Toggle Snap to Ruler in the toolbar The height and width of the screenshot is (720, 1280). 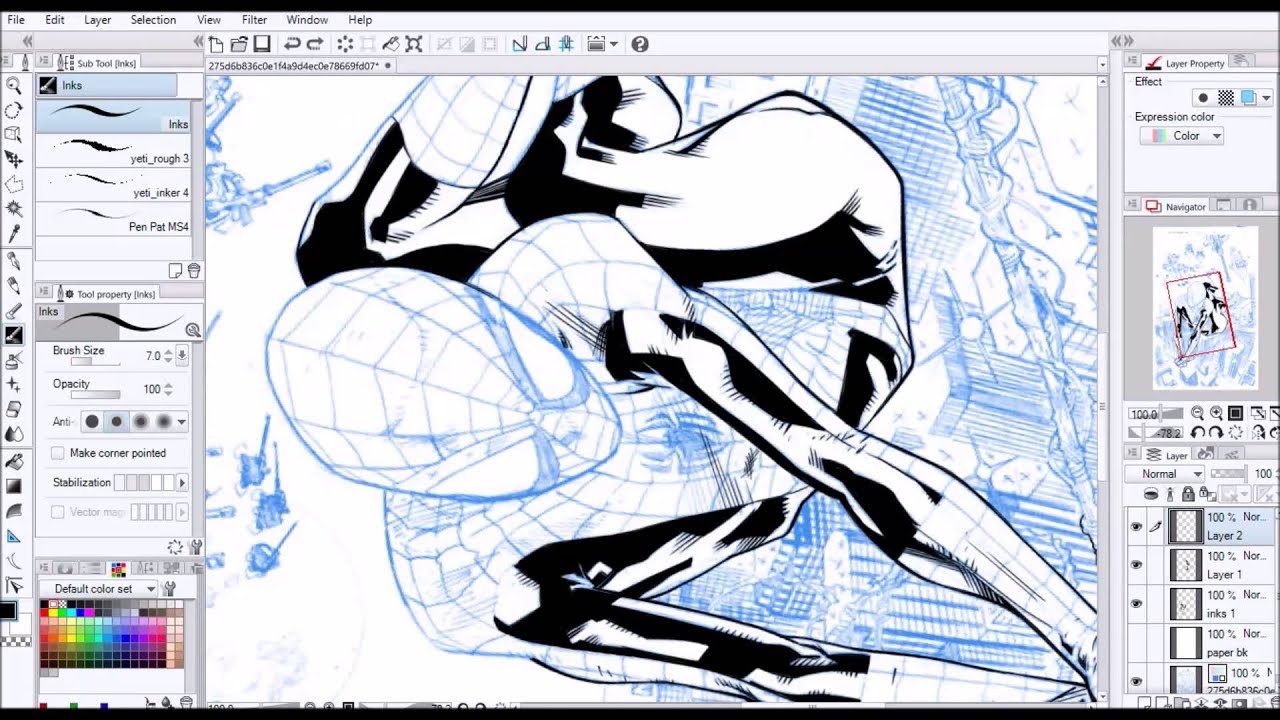(x=520, y=44)
